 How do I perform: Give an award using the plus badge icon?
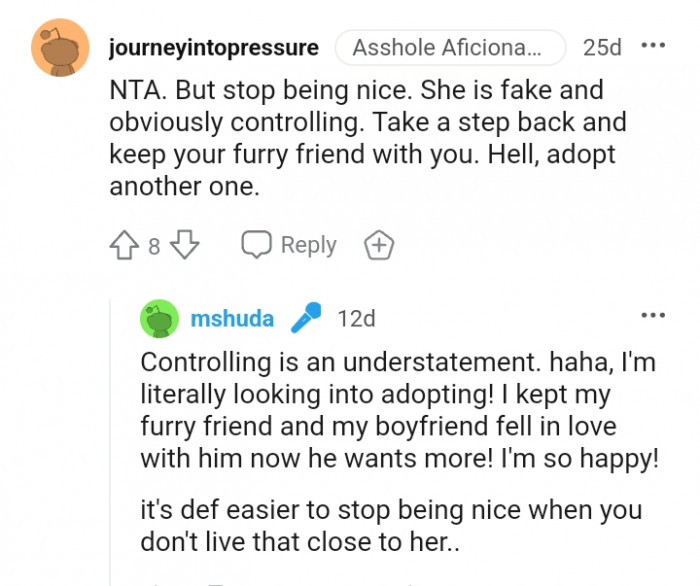(379, 245)
